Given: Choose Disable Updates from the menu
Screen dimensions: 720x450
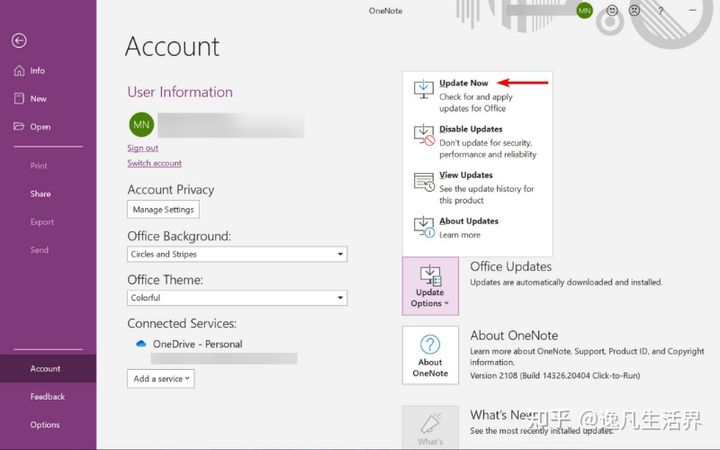Looking at the screenshot, I should click(x=478, y=141).
